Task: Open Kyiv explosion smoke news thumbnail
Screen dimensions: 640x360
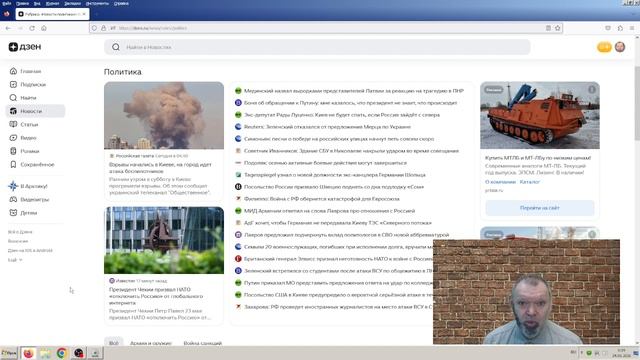Action: coord(164,116)
